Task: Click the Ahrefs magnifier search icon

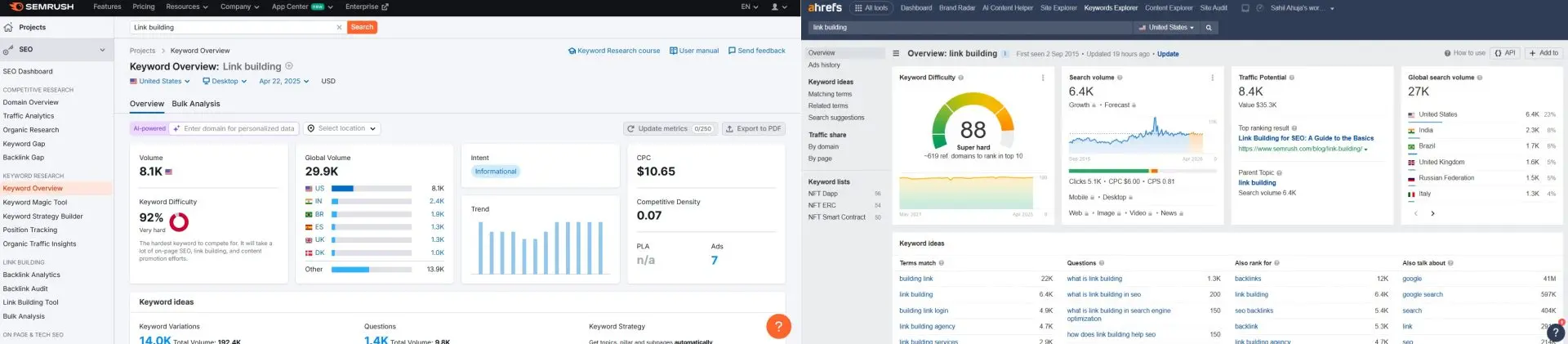Action: coord(1209,28)
